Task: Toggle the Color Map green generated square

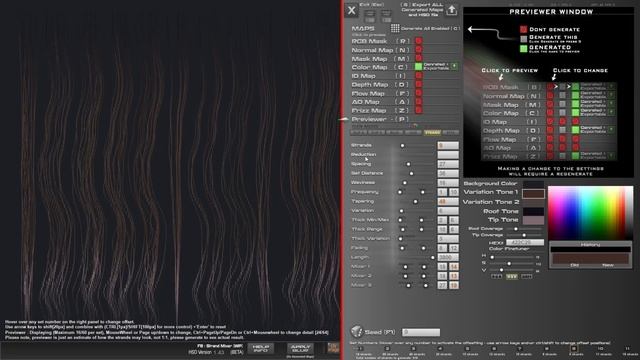Action: pos(418,67)
